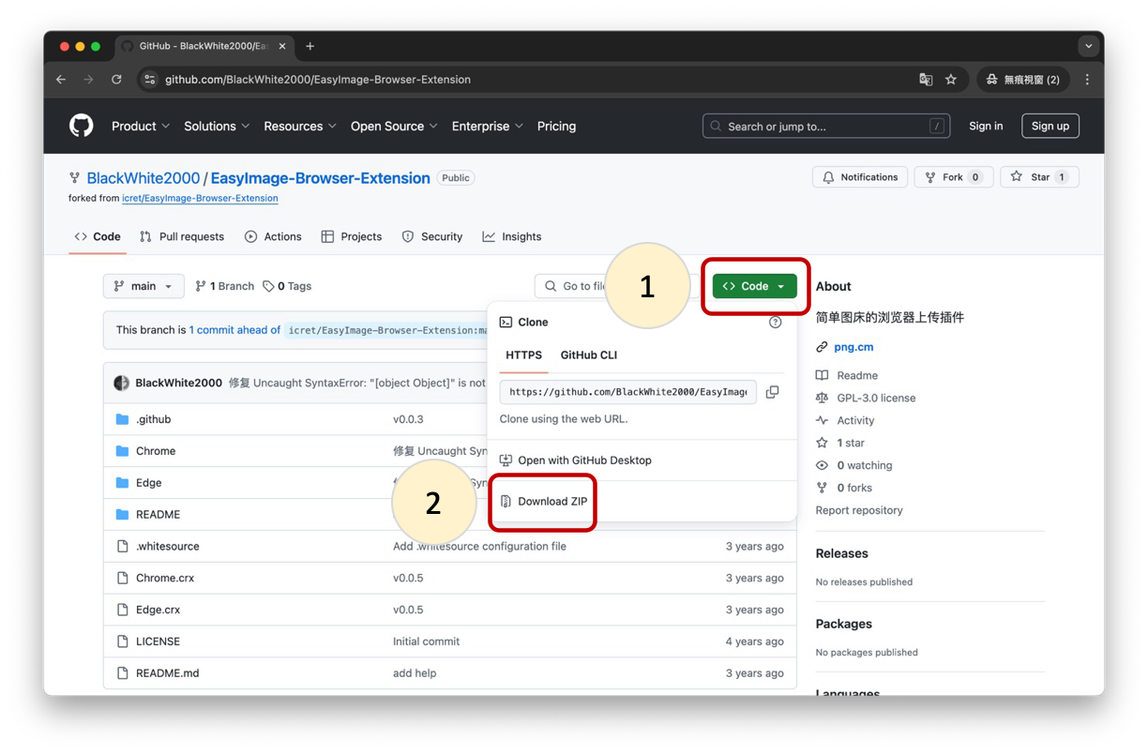This screenshot has height=754, width=1148.
Task: Click the browser back arrow
Action: click(61, 79)
